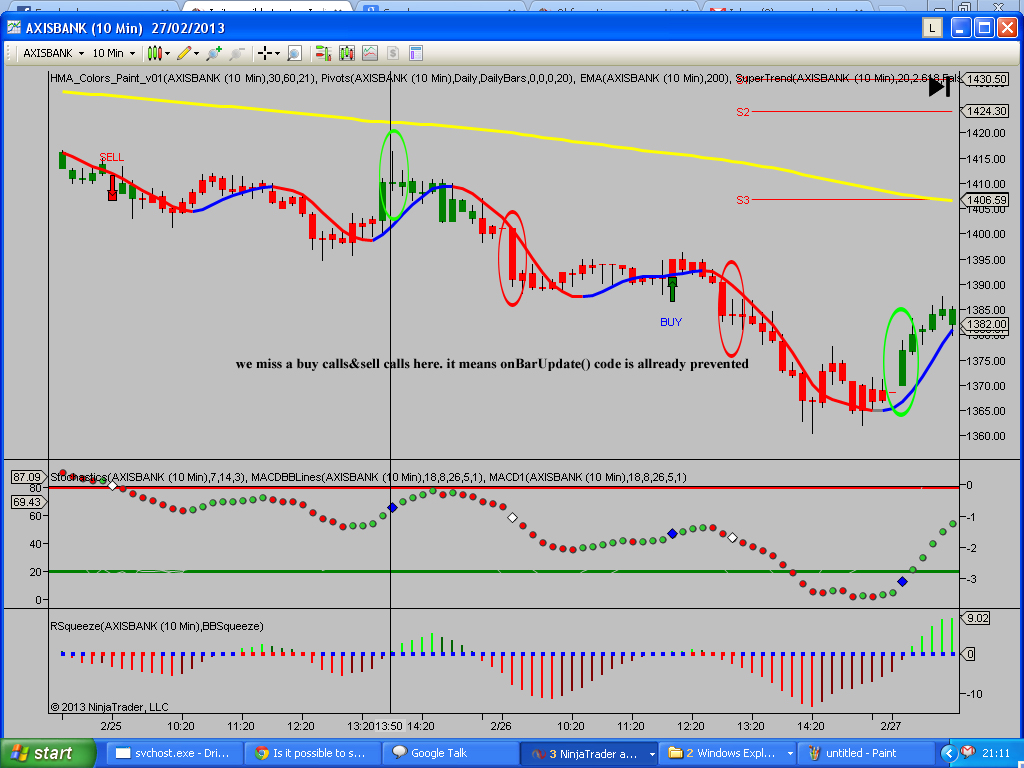Click the Gmail notifier tray icon

tap(968, 753)
